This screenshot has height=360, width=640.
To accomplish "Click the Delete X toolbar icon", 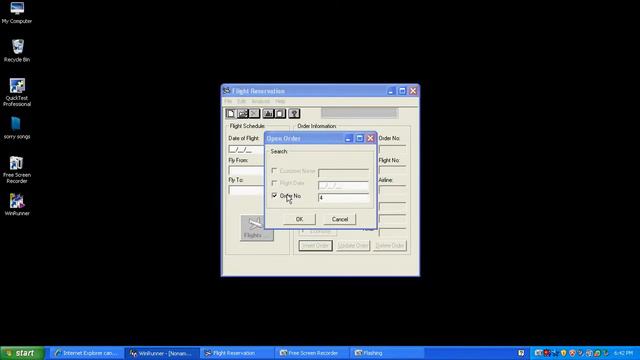I will tap(254, 113).
